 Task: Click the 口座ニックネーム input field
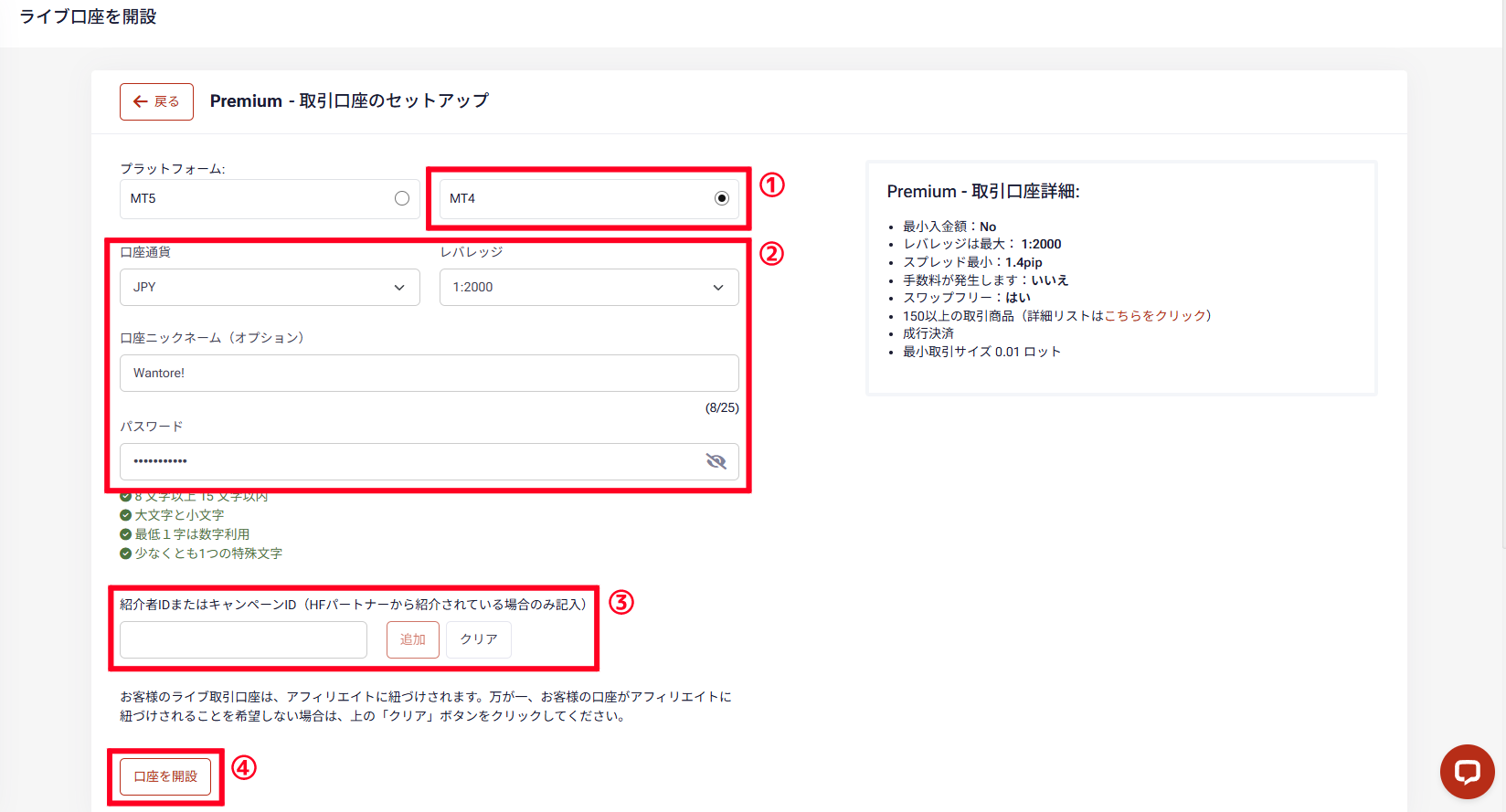pyautogui.click(x=430, y=373)
